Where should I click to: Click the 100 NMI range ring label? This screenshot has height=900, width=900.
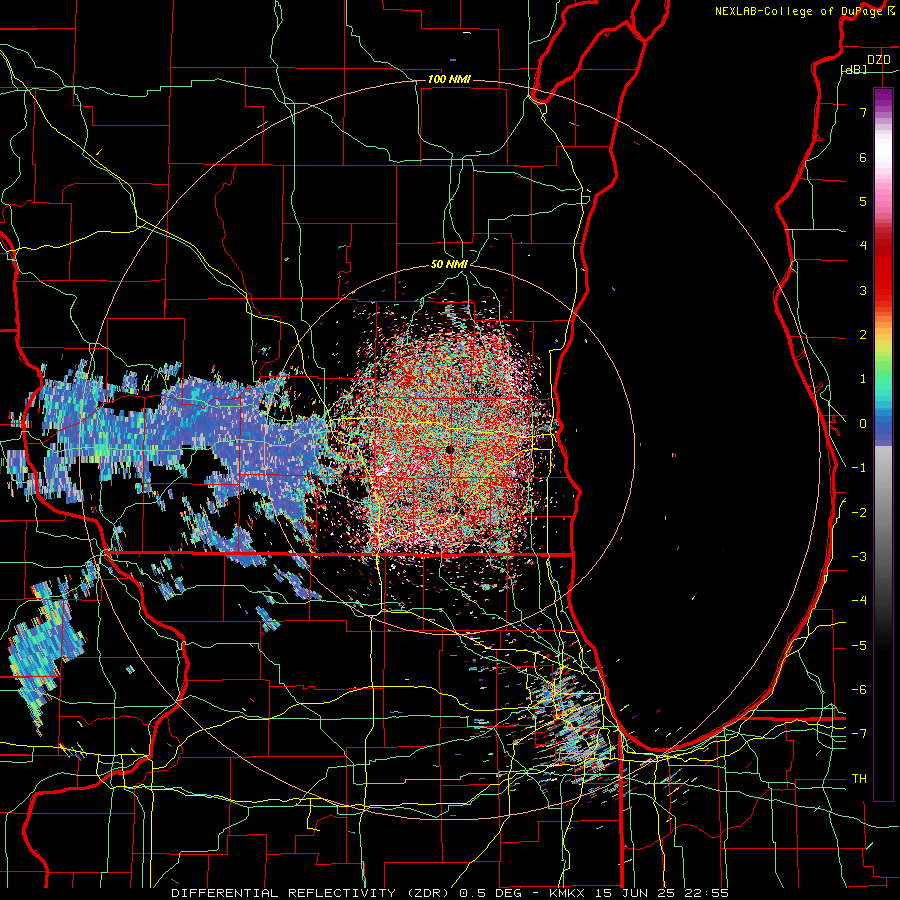(x=449, y=79)
